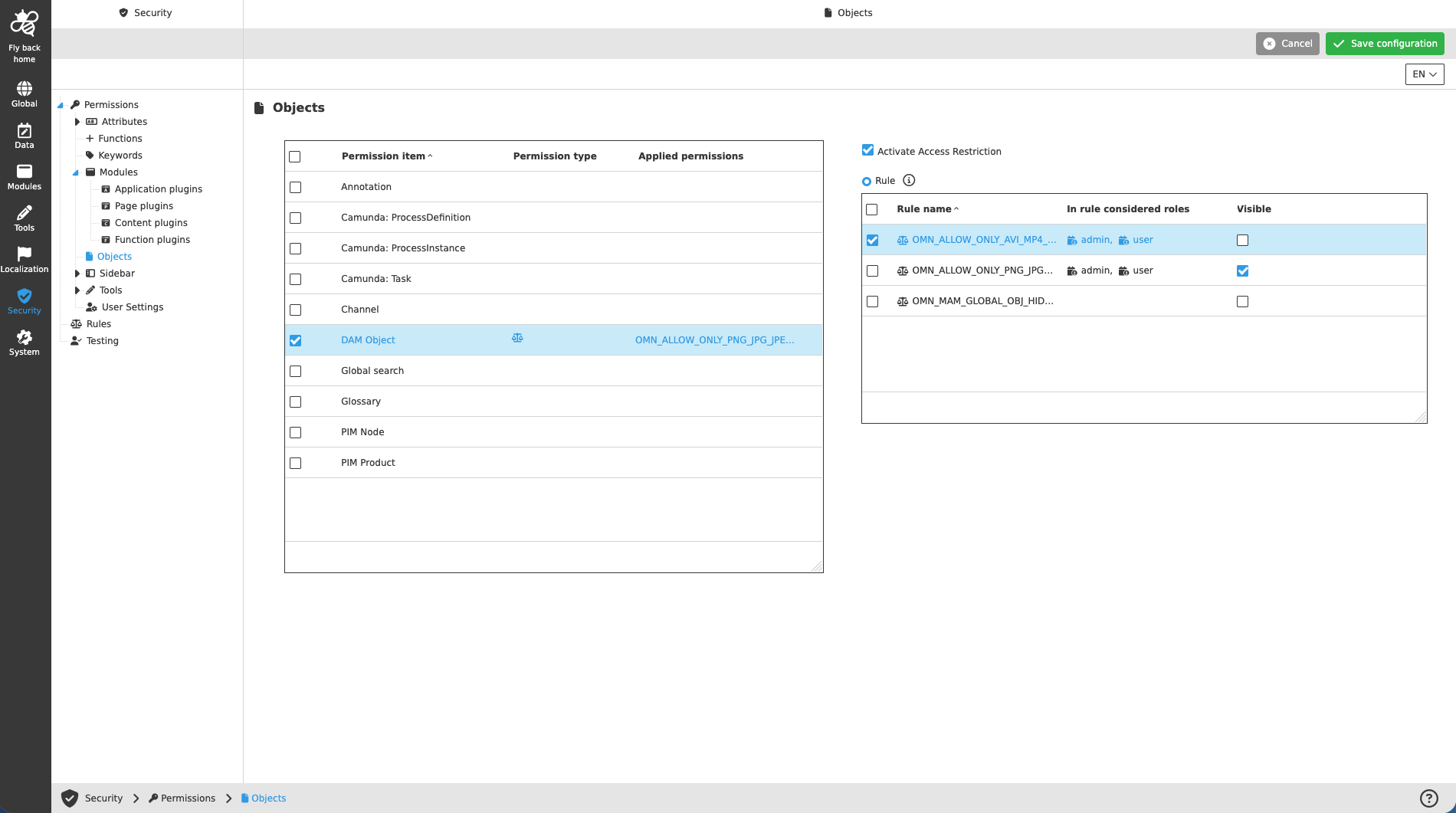Open the EN language dropdown
This screenshot has height=813, width=1456.
point(1424,74)
